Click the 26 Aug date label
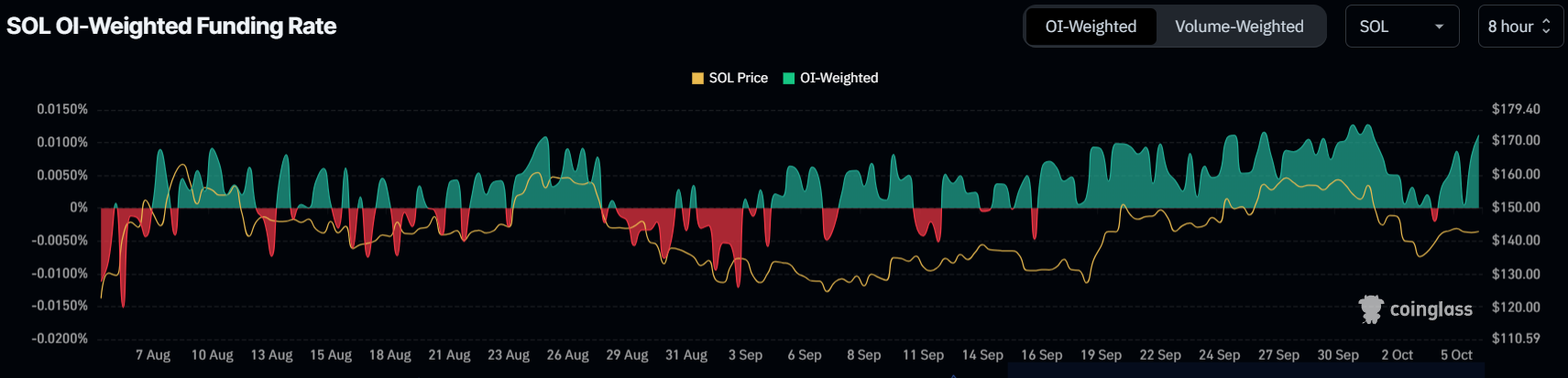This screenshot has width=1568, height=378. [x=568, y=355]
